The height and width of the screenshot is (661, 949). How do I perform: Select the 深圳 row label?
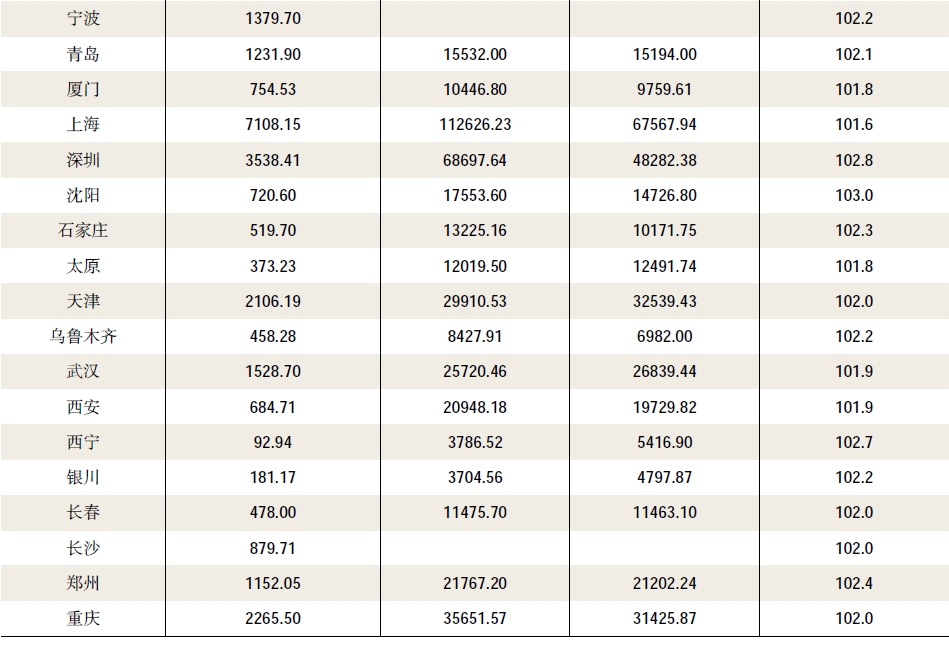point(83,160)
